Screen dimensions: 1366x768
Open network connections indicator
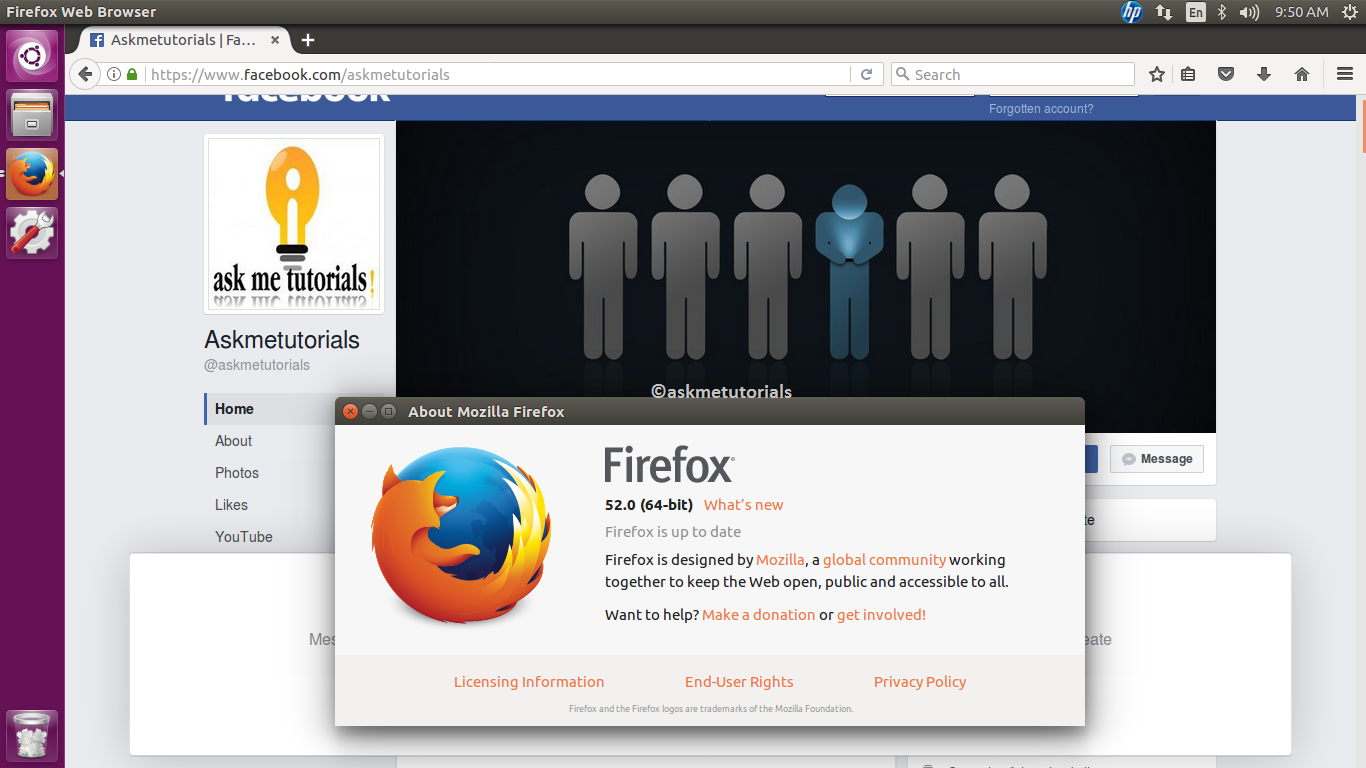1164,12
